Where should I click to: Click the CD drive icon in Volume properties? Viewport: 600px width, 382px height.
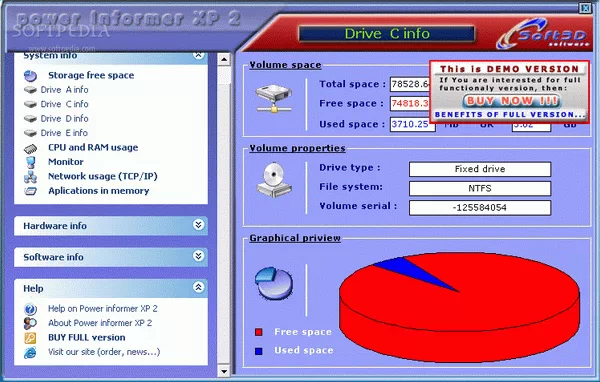coord(274,180)
